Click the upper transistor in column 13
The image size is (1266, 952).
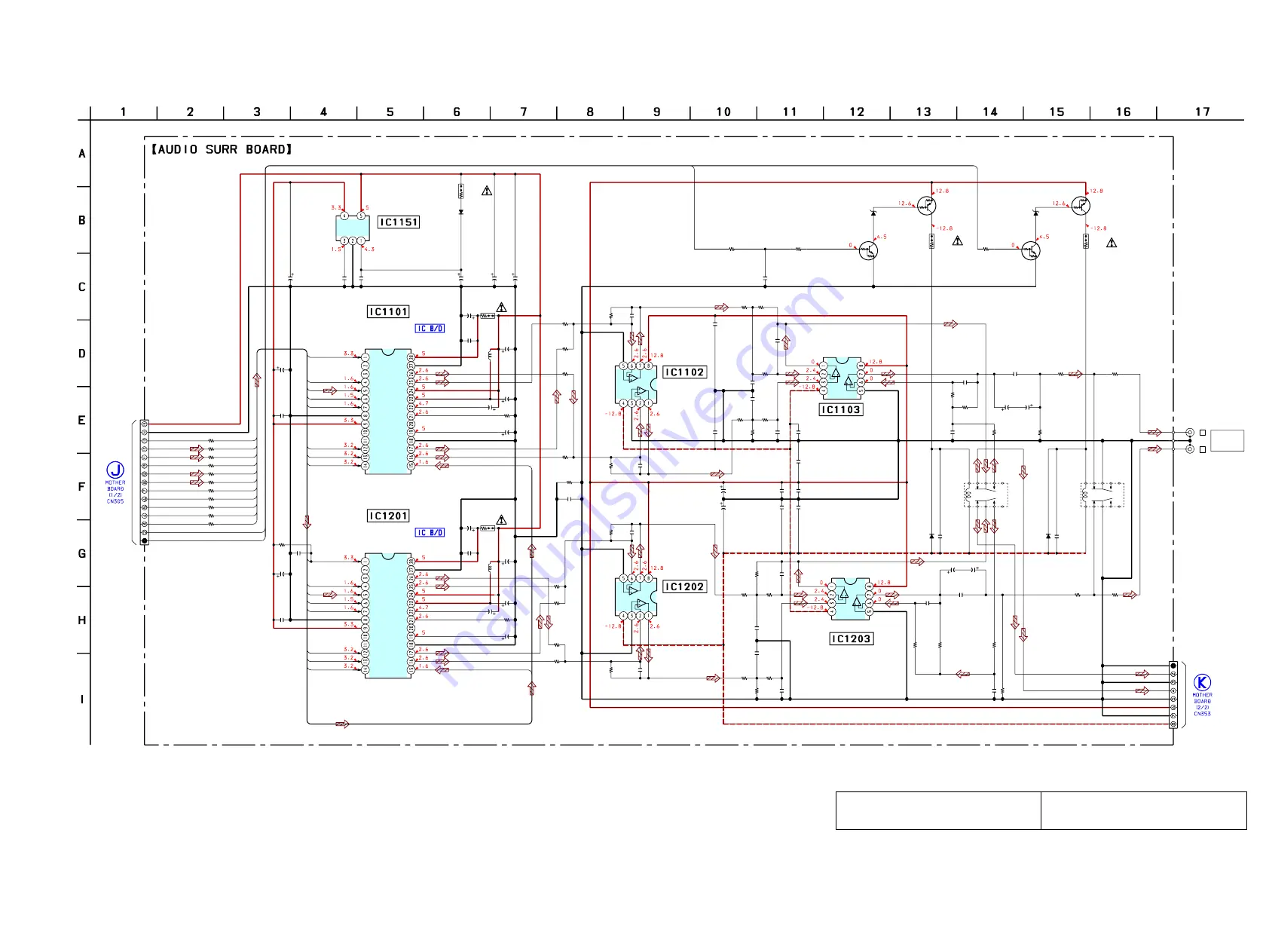click(x=926, y=205)
